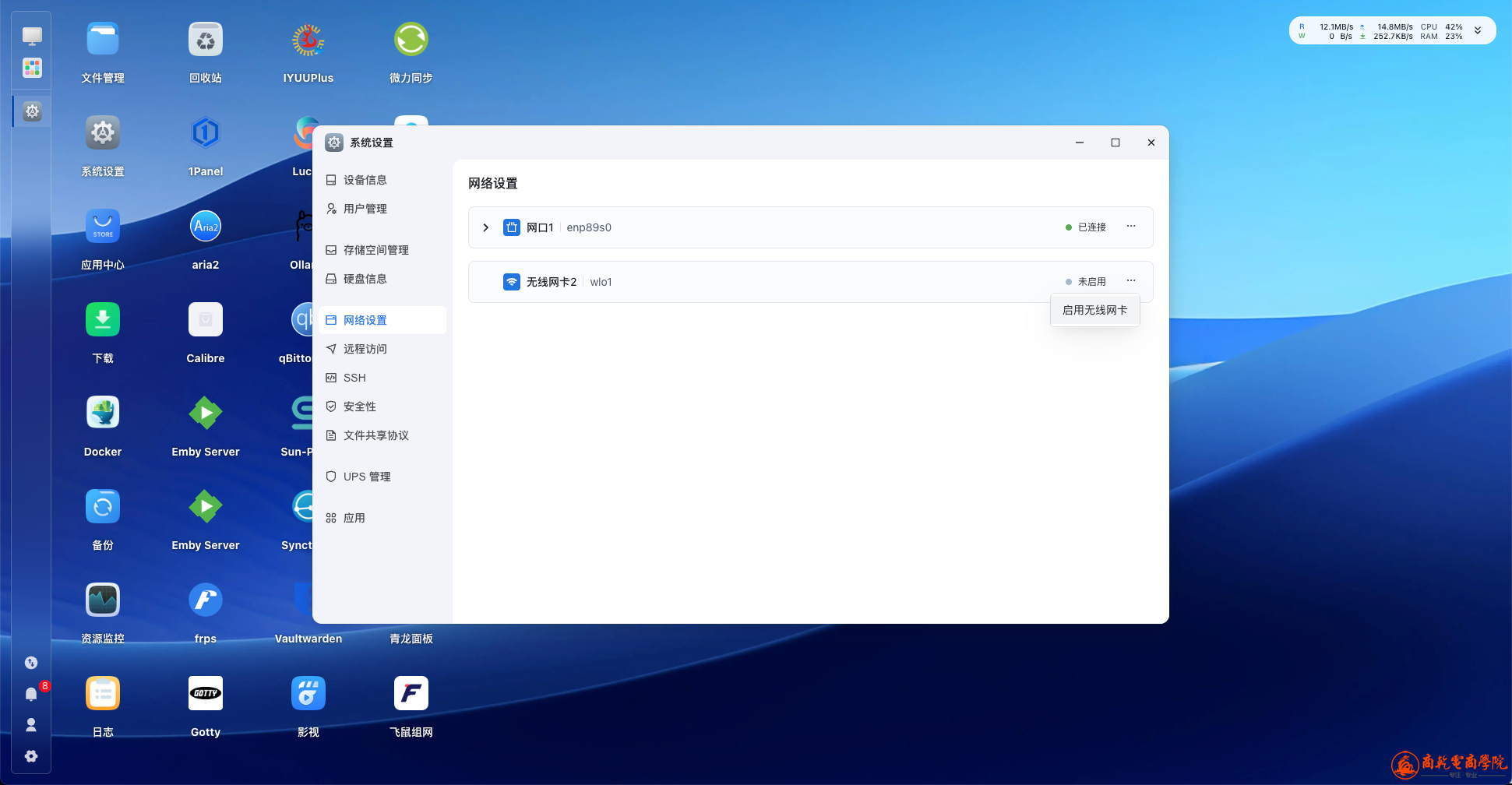Screen dimensions: 1512x785
Task: Open the 下载 download app icon
Action: point(103,319)
